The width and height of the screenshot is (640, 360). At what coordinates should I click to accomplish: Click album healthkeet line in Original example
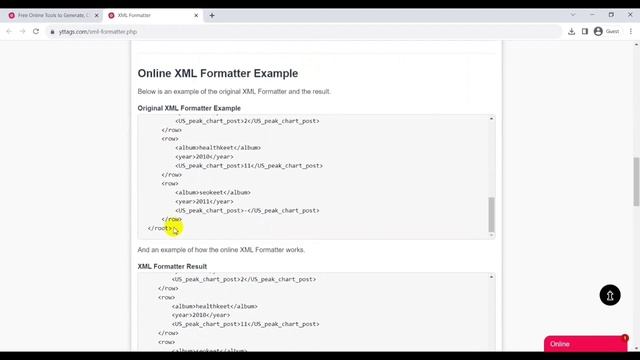[218, 148]
